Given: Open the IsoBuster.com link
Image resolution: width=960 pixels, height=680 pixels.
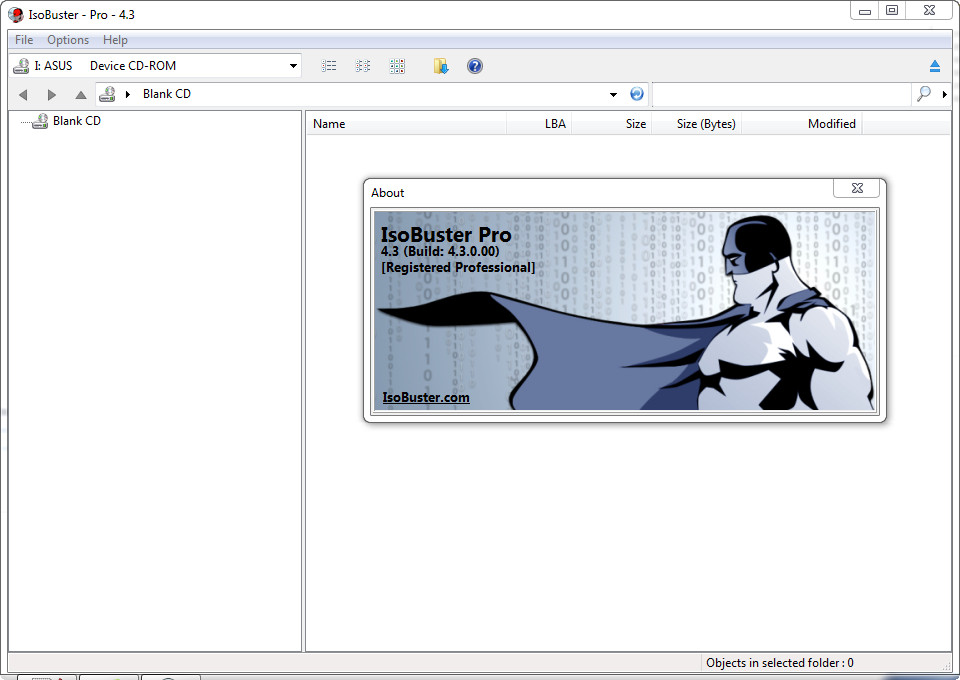Looking at the screenshot, I should [x=426, y=397].
